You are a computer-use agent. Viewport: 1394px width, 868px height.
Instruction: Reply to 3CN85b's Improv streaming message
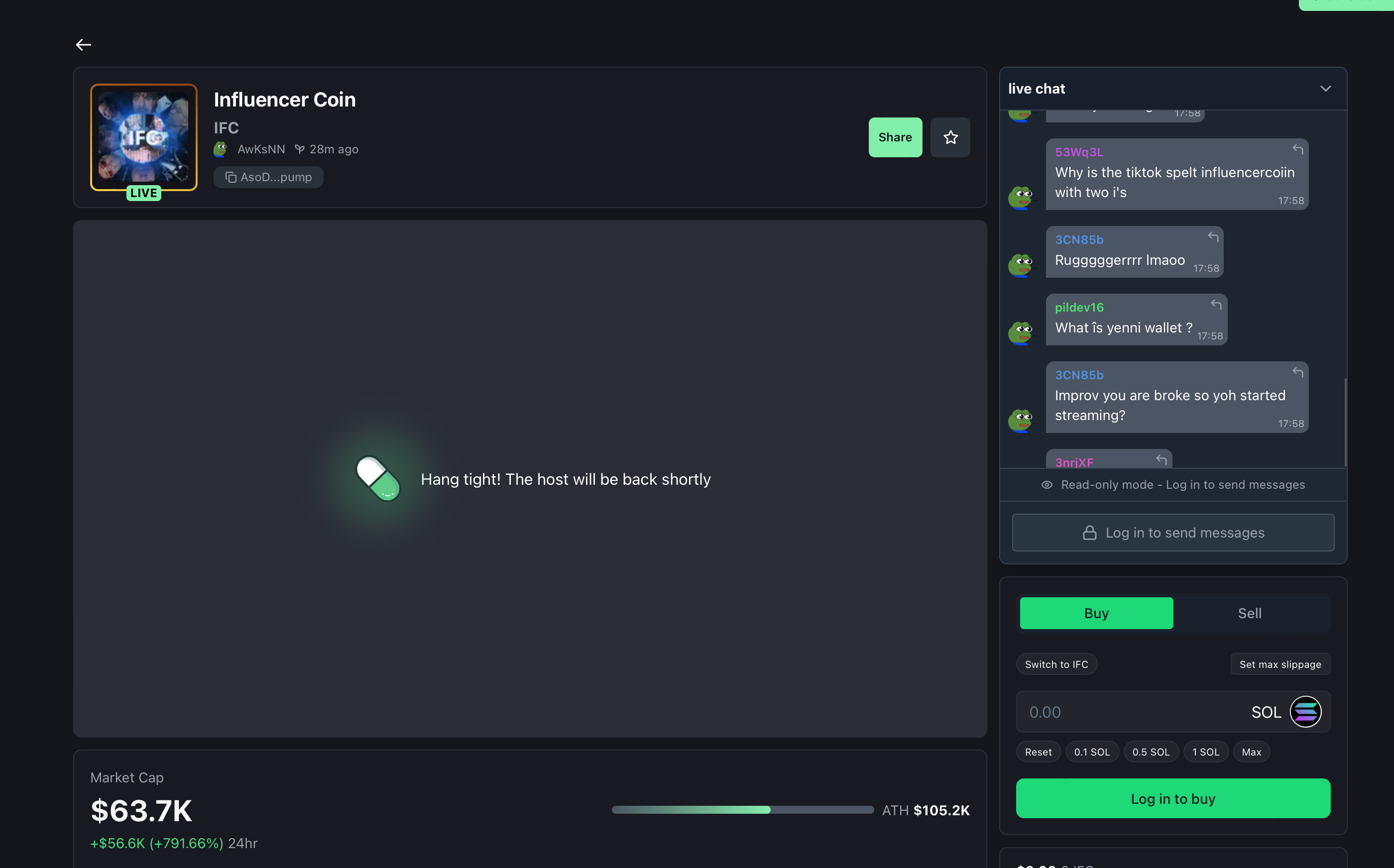1297,372
